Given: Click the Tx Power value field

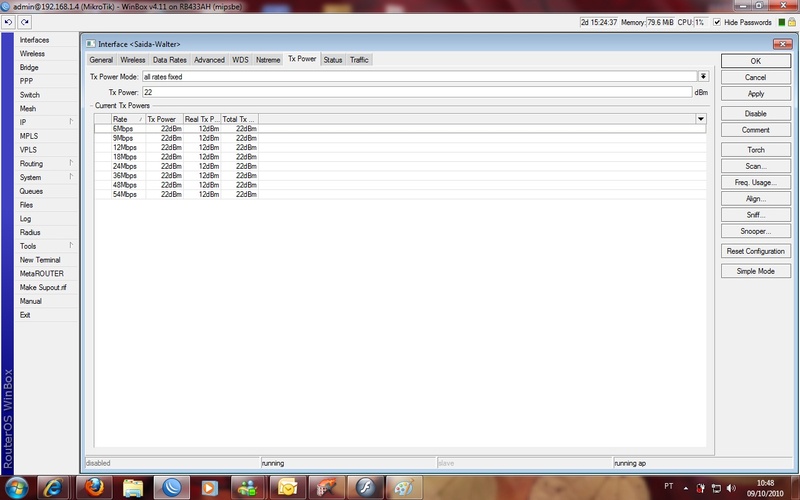Looking at the screenshot, I should pyautogui.click(x=417, y=92).
